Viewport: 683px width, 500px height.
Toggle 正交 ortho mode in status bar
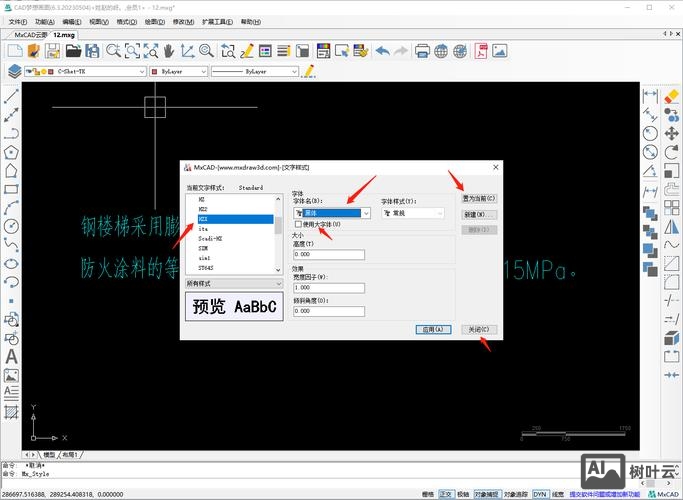[x=445, y=493]
